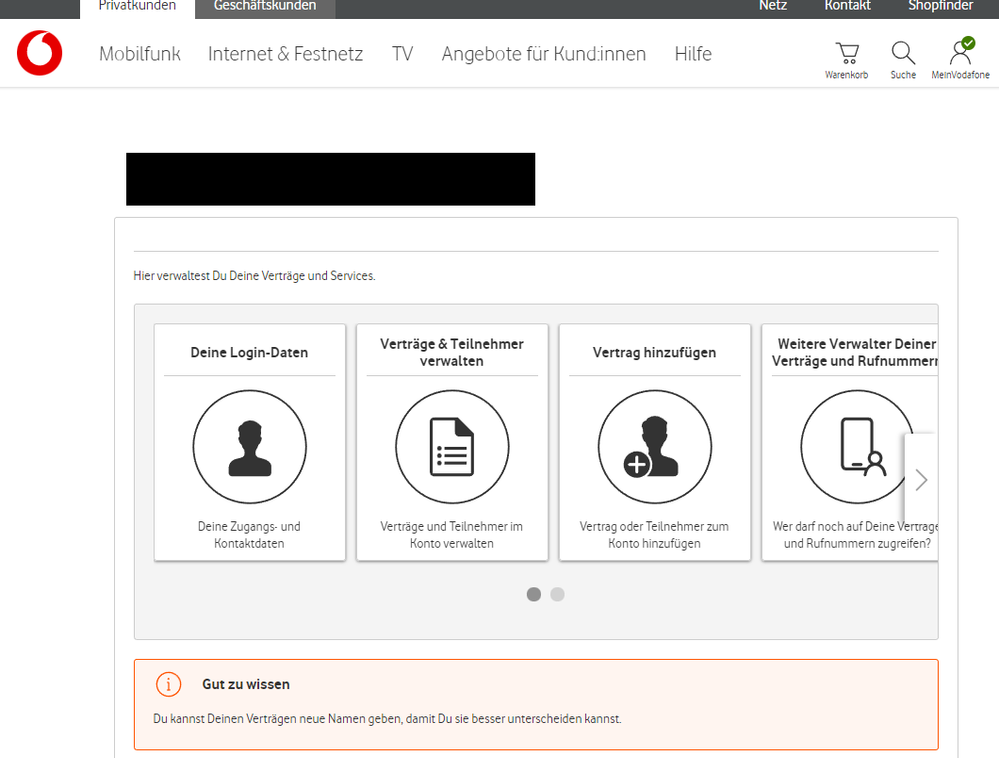Click the Deine Login-Daten person icon
The image size is (999, 758).
pyautogui.click(x=250, y=446)
